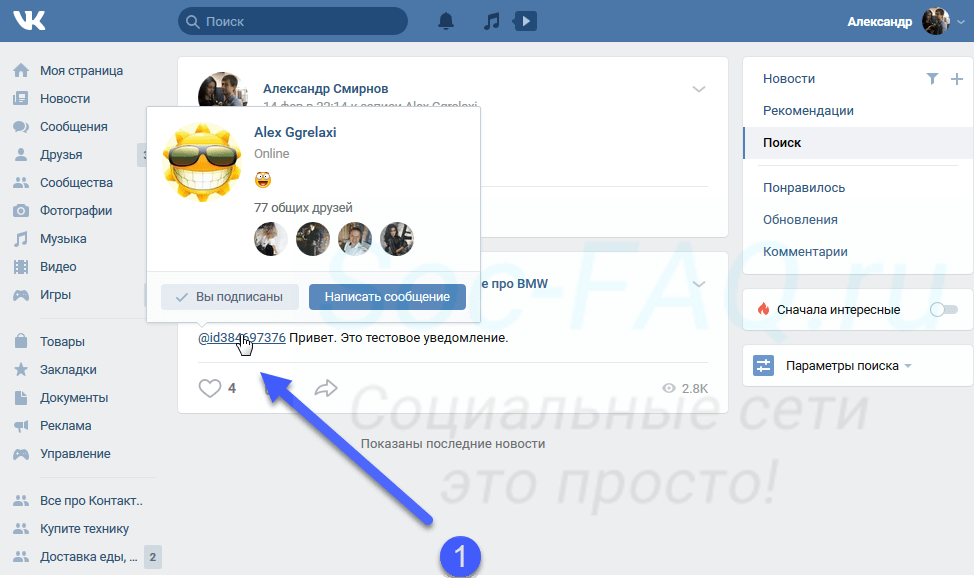This screenshot has height=578, width=974.
Task: Open the music note icon in header
Action: click(491, 21)
